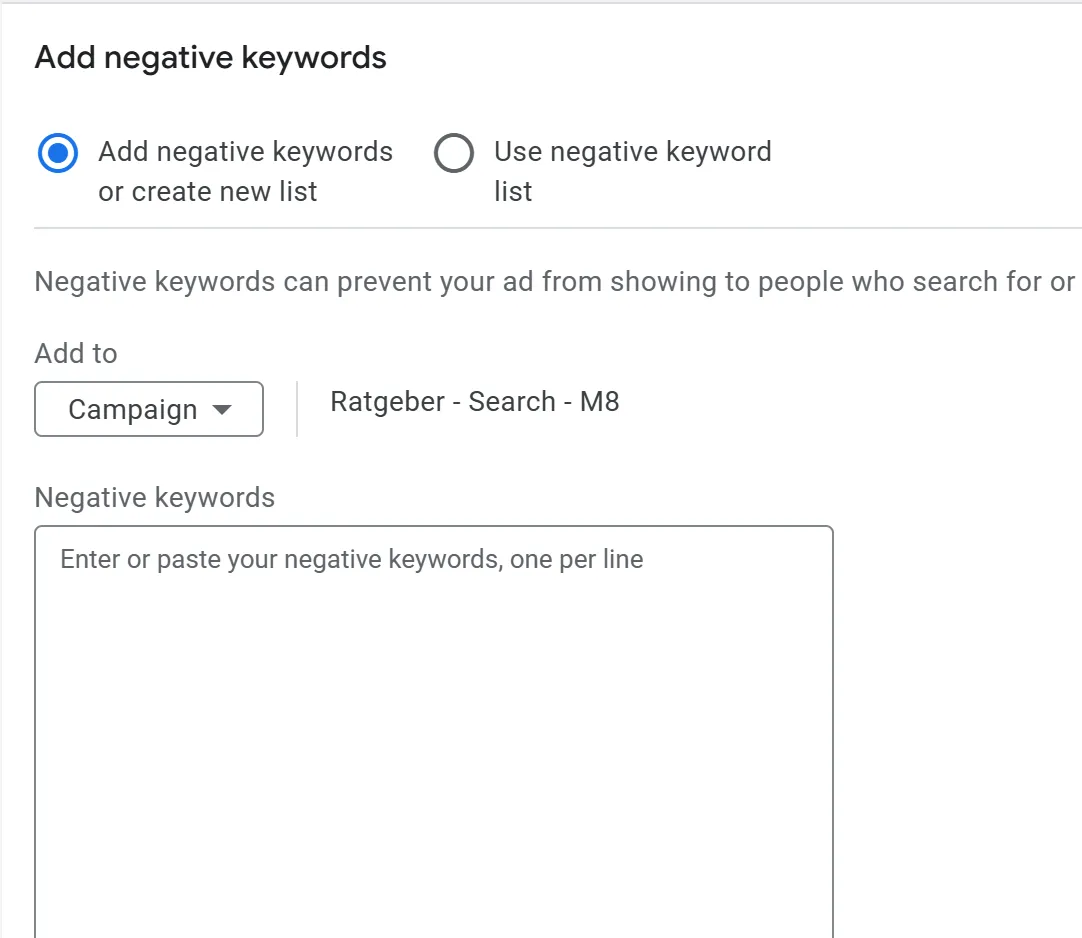The height and width of the screenshot is (938, 1082).
Task: Click the "Add negative keywords" dialog heading
Action: point(210,58)
